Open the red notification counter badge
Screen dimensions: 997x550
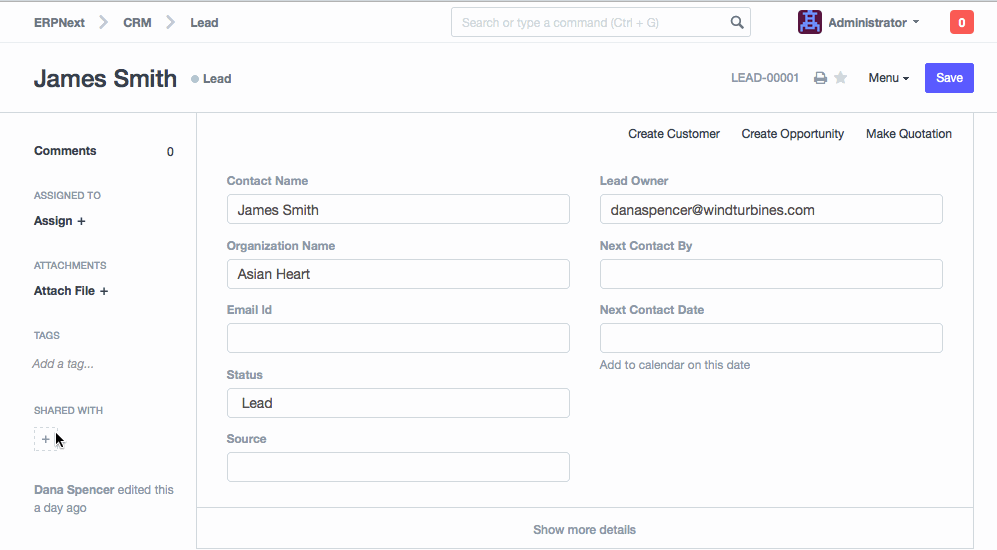coord(961,22)
